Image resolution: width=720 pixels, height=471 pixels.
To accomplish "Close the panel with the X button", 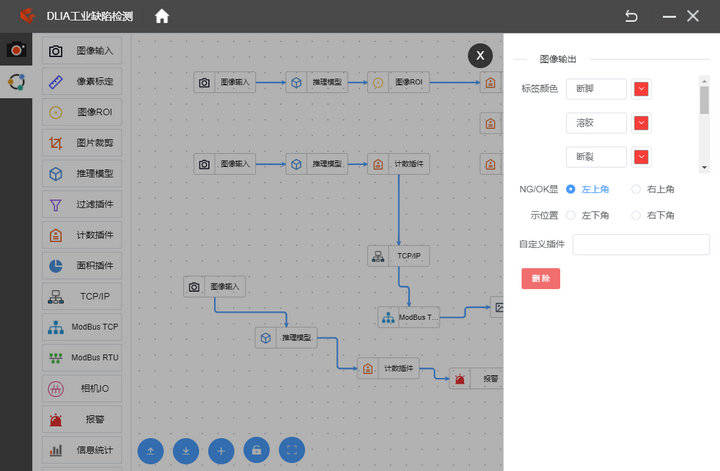I will pyautogui.click(x=480, y=55).
